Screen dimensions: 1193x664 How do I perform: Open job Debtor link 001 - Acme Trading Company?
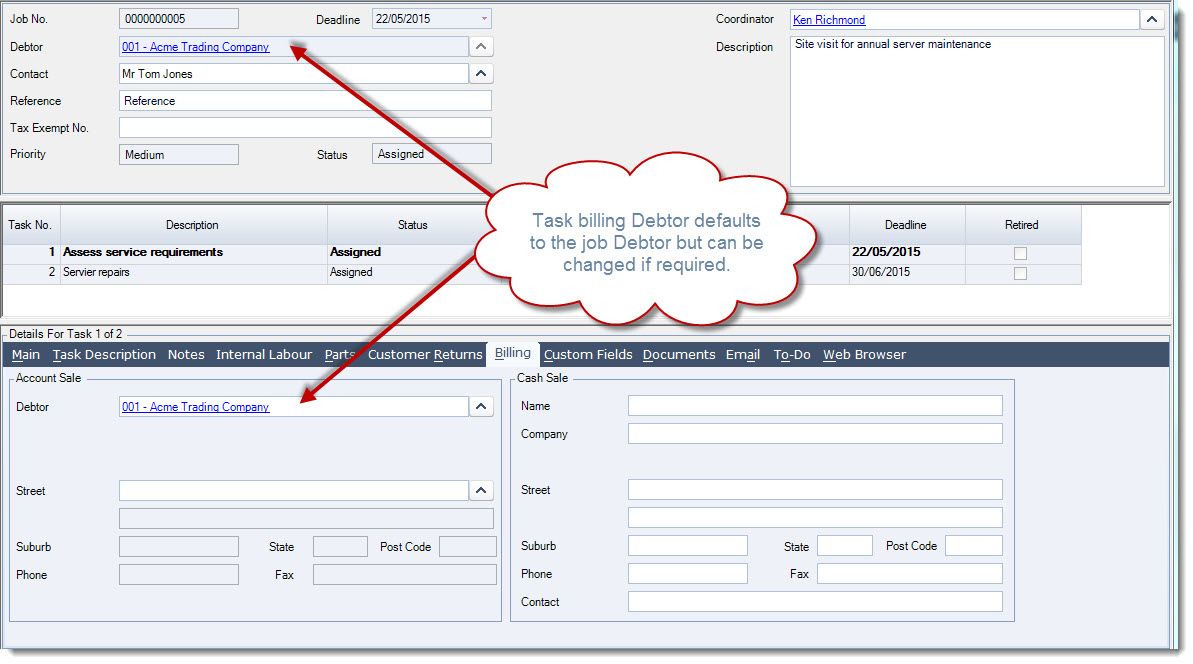[196, 47]
